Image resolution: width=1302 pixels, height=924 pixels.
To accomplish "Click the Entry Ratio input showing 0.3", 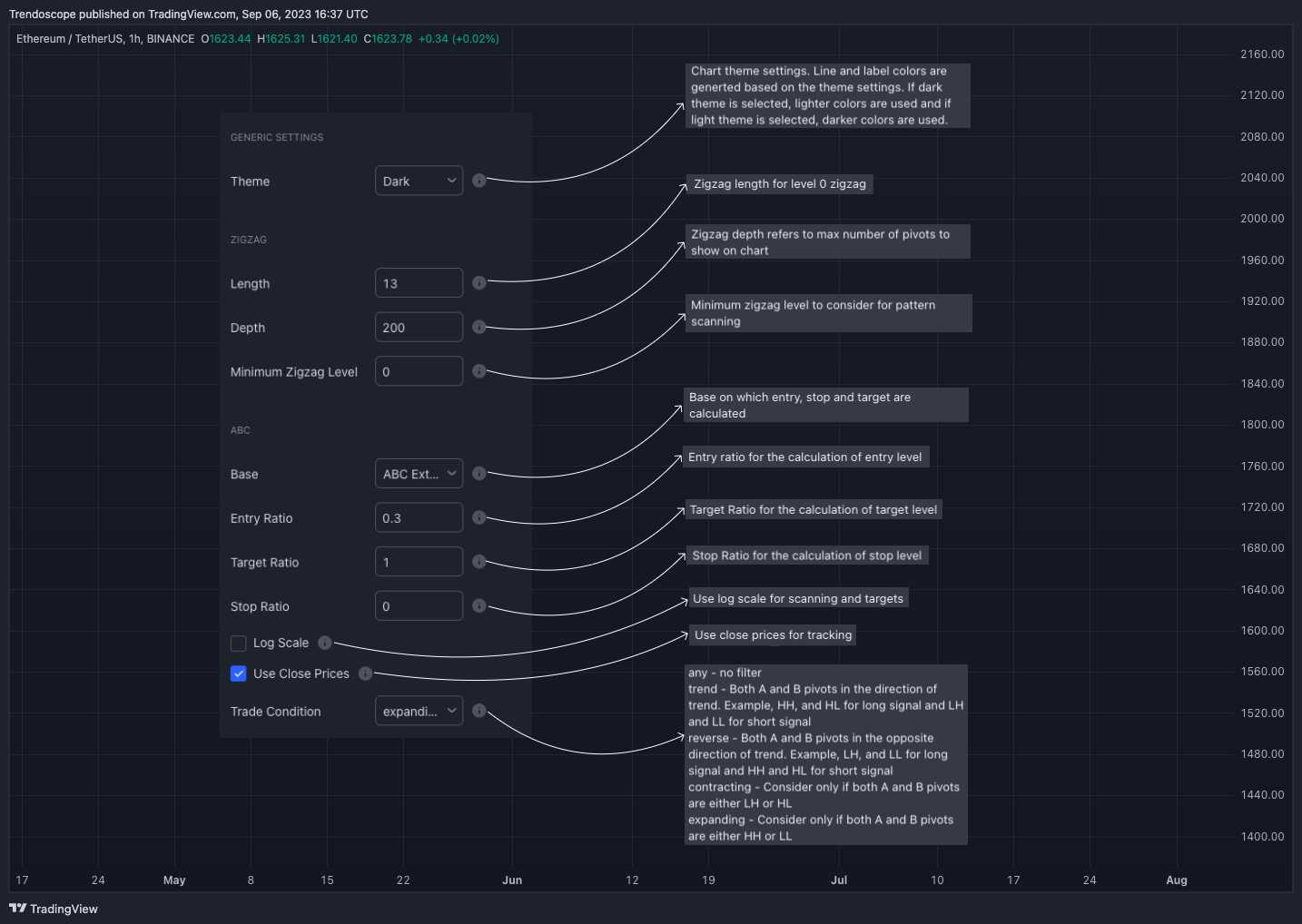I will pos(419,517).
